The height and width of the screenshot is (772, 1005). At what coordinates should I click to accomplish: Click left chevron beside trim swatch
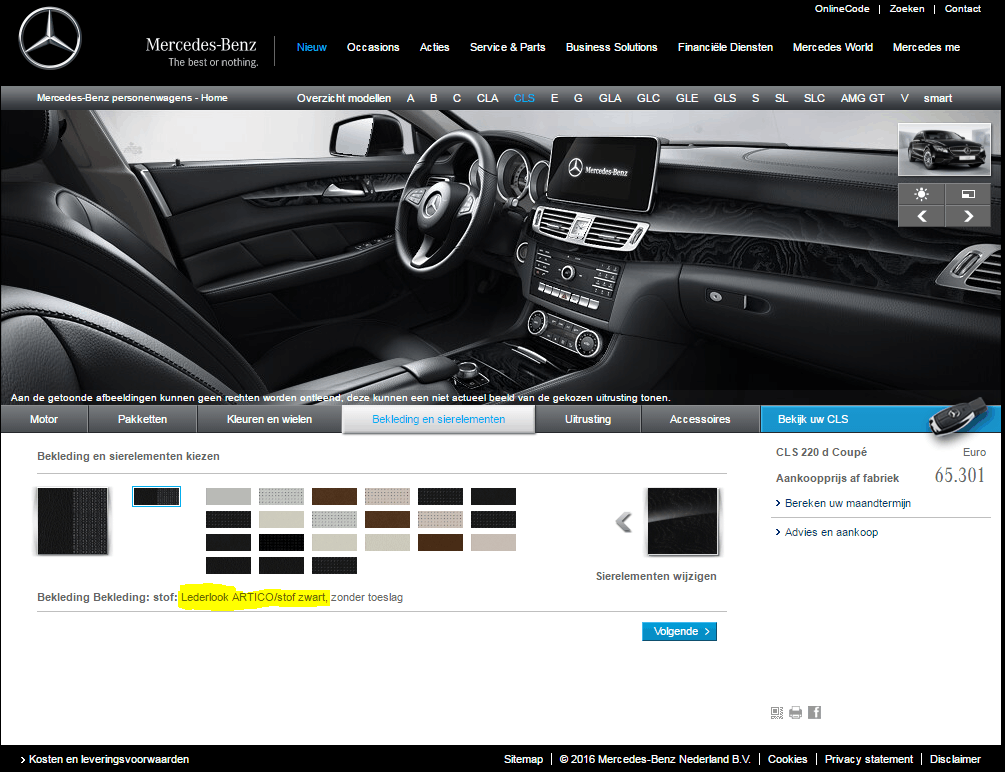tap(624, 522)
